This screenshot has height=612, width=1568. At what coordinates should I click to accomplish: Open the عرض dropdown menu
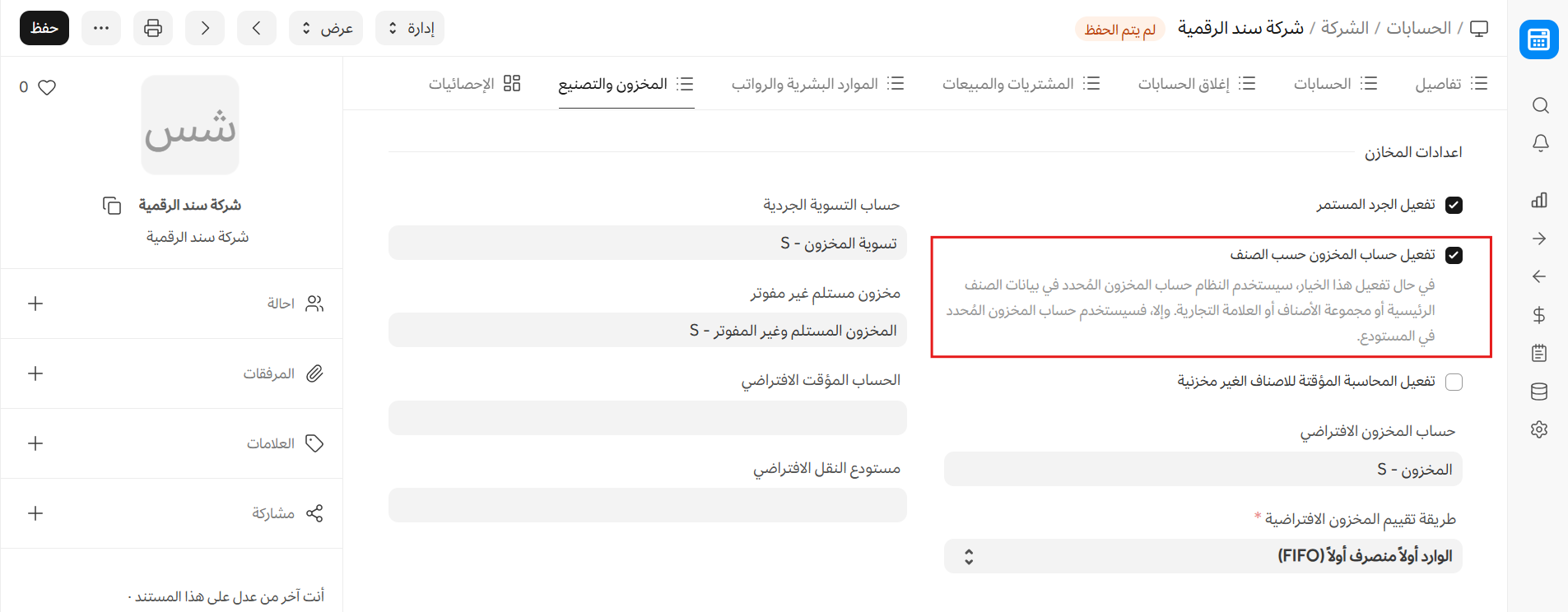pyautogui.click(x=326, y=29)
